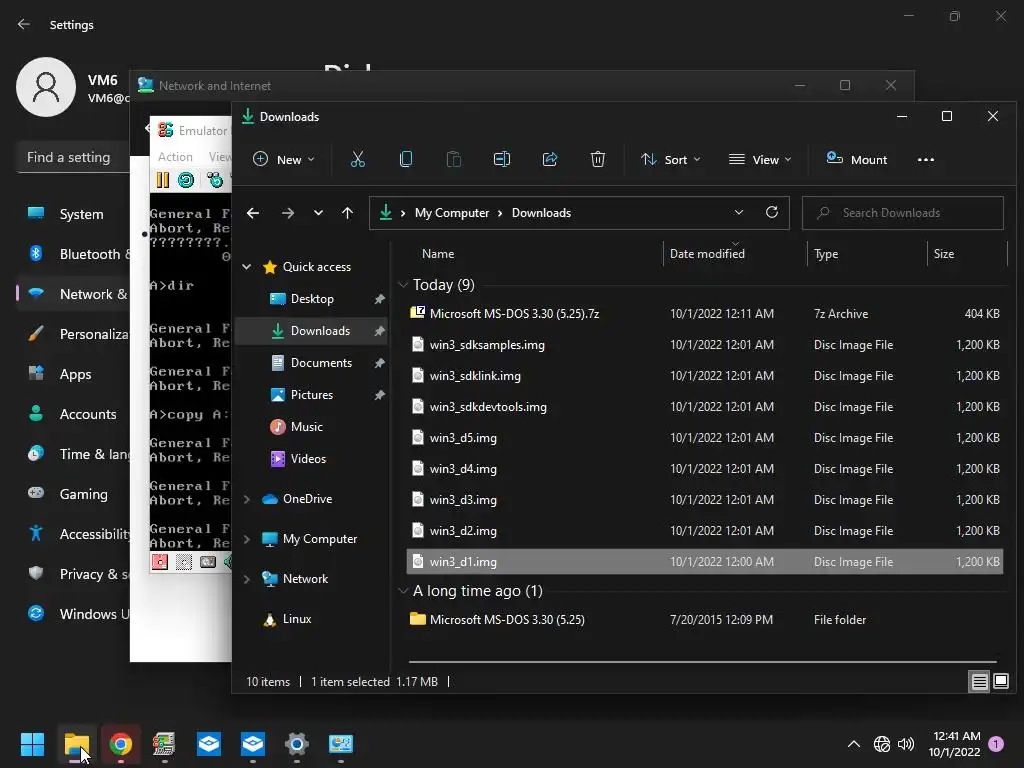Screen dimensions: 1024x768
Task: Expand My Computer in navigation pane
Action: (x=247, y=539)
